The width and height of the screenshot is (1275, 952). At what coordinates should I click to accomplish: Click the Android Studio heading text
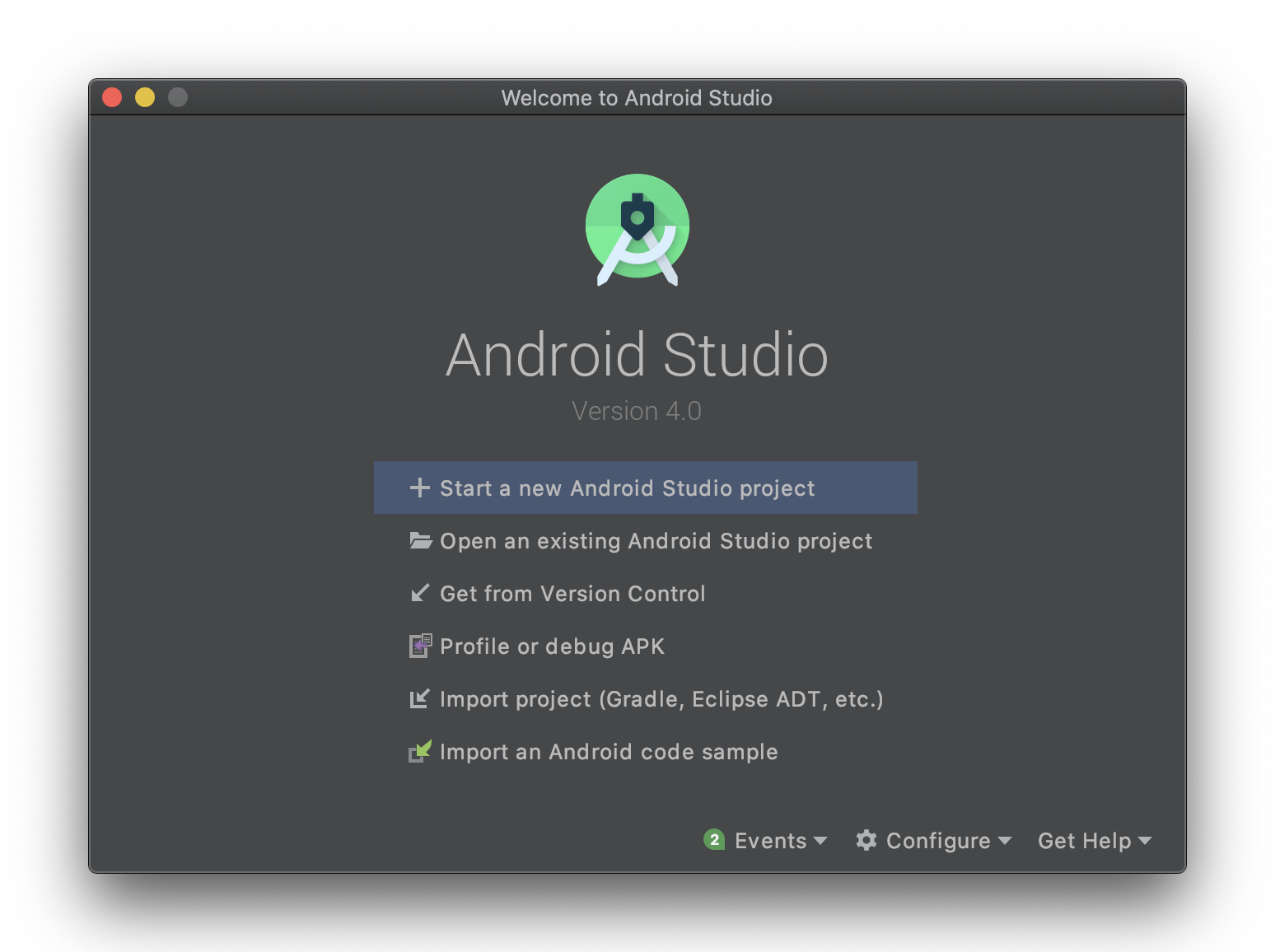point(637,355)
